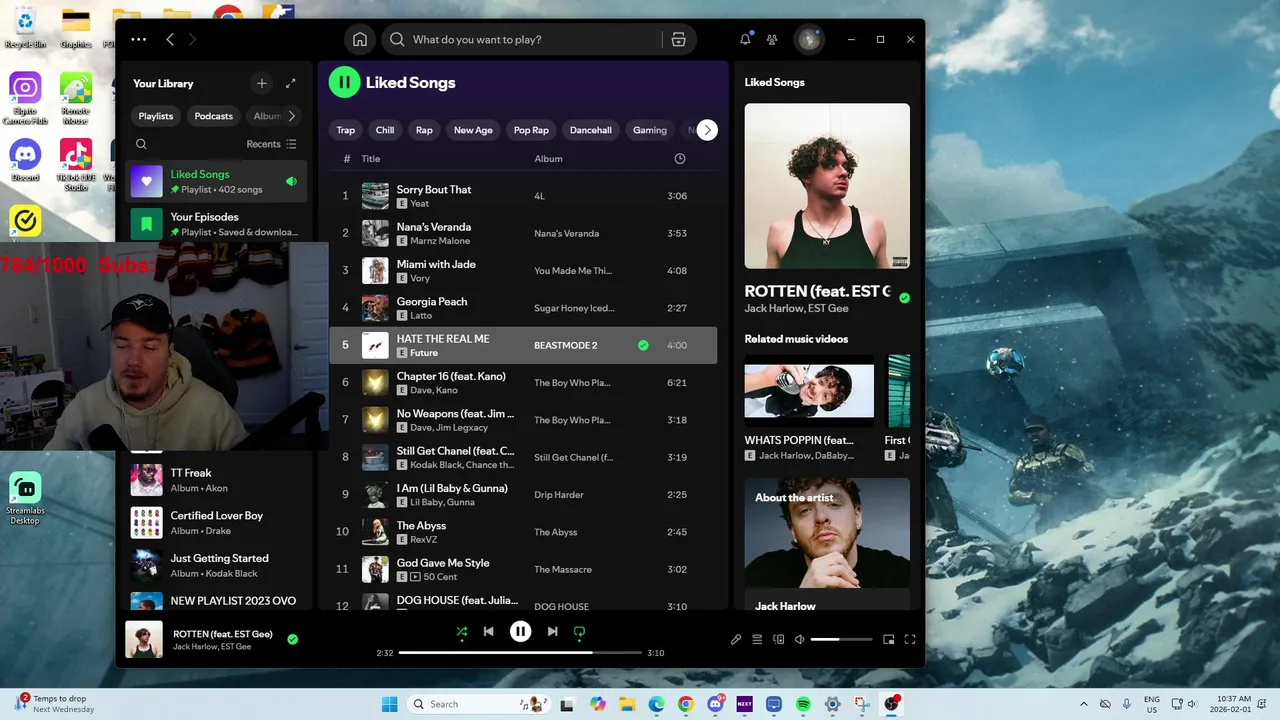Open connect to a device icon

(x=778, y=639)
